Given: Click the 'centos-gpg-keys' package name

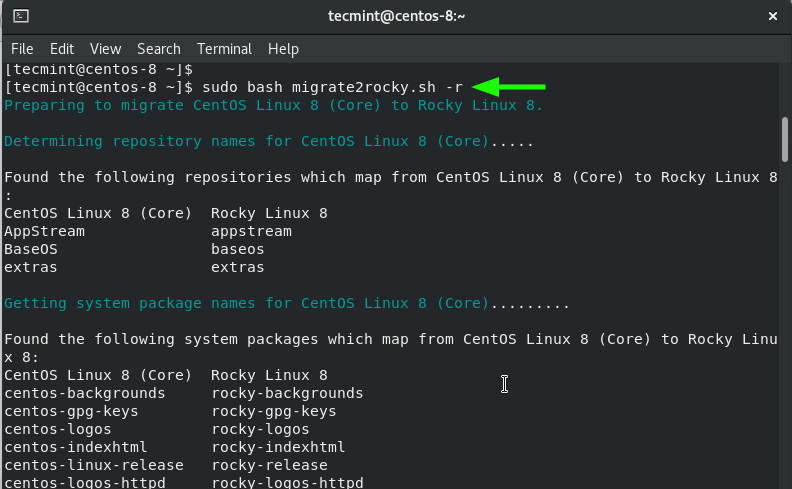Looking at the screenshot, I should pos(71,411).
